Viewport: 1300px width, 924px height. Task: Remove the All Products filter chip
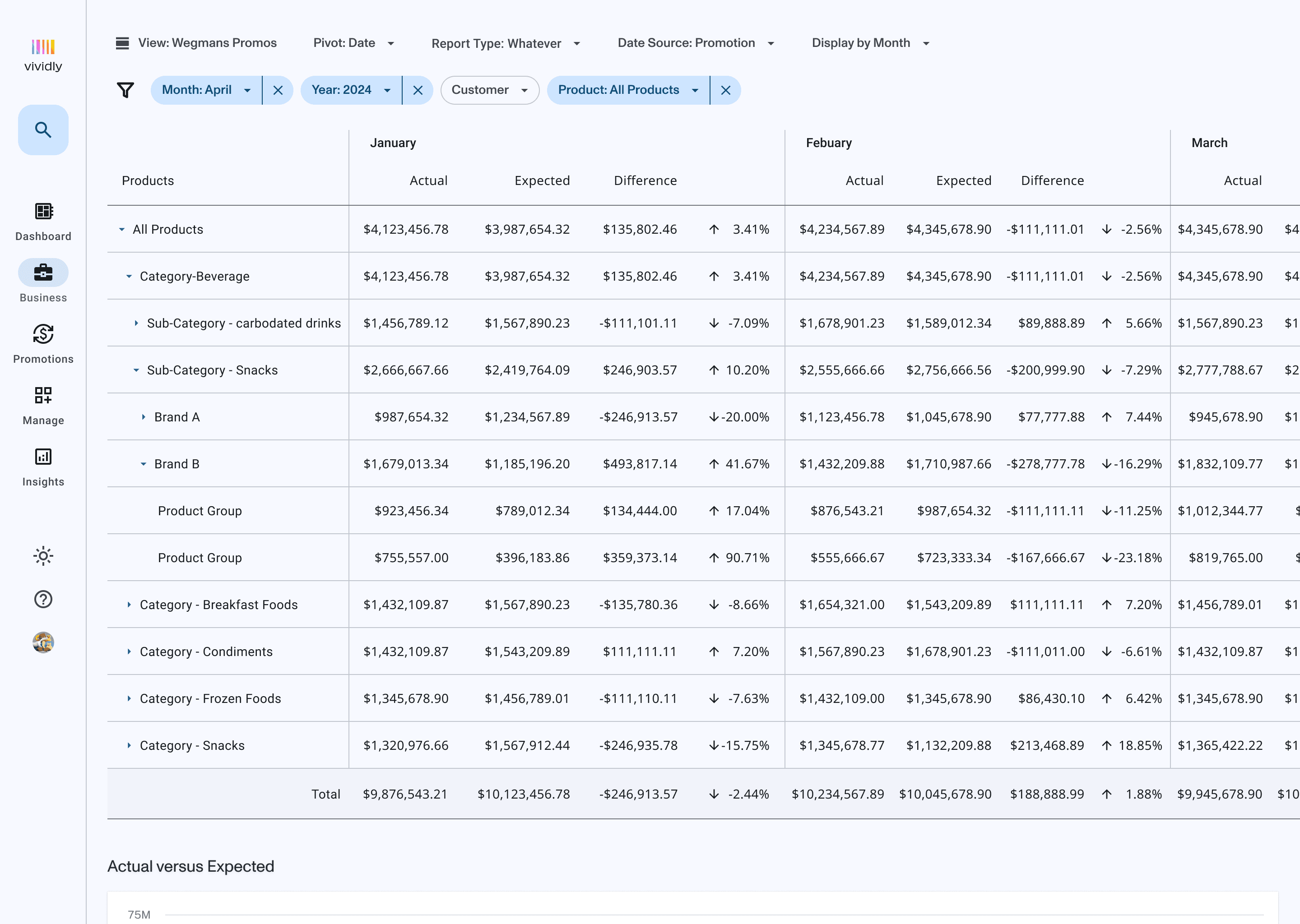tap(726, 90)
